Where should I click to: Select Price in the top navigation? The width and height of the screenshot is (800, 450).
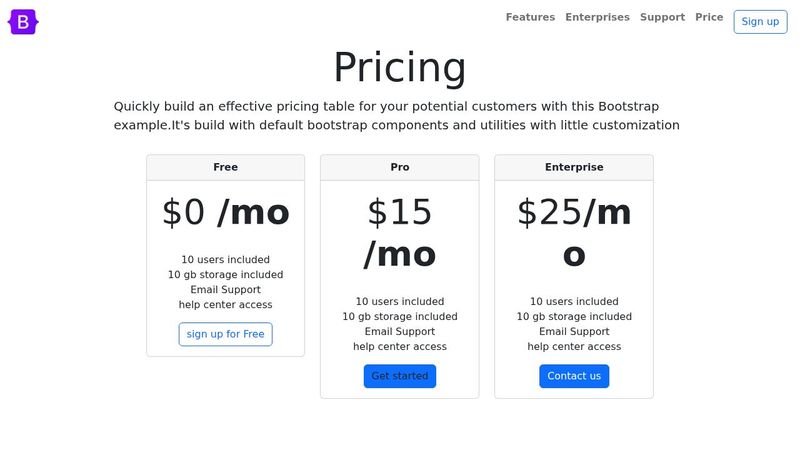[709, 17]
